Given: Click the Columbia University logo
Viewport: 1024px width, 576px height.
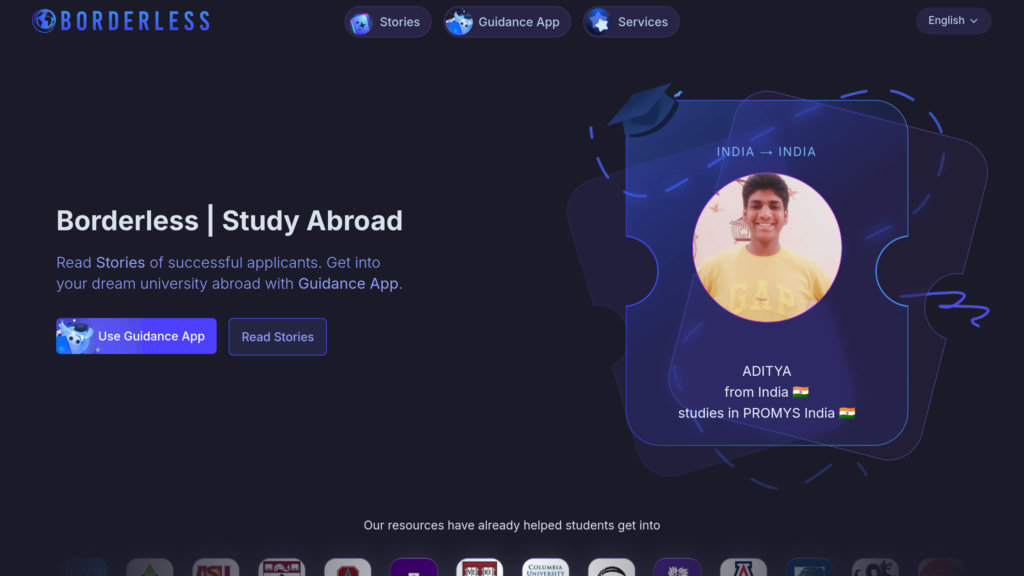Looking at the screenshot, I should click(545, 568).
